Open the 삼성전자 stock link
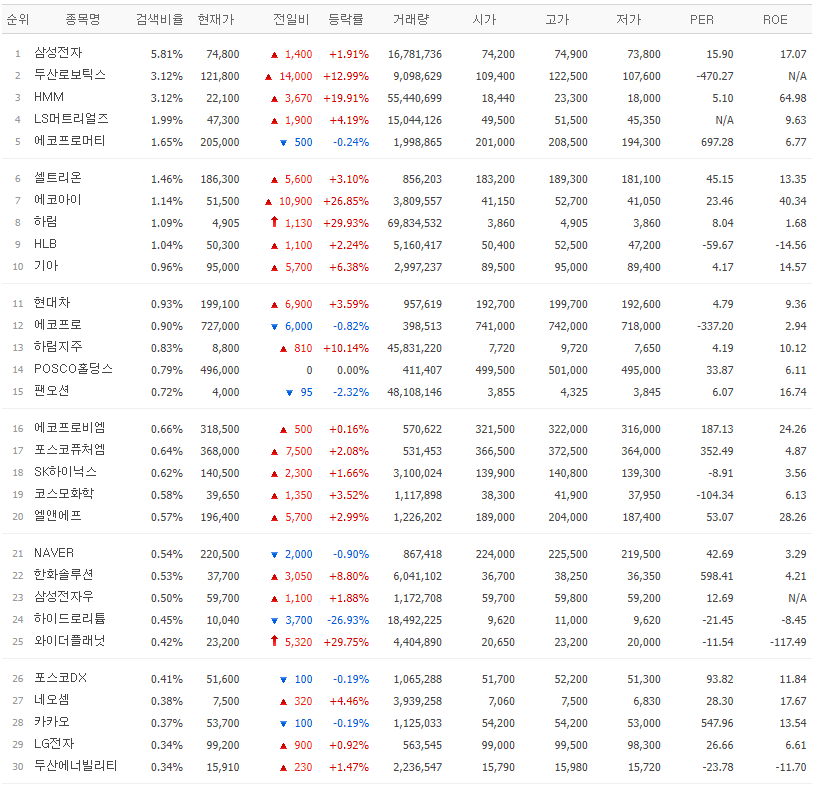 [x=58, y=53]
